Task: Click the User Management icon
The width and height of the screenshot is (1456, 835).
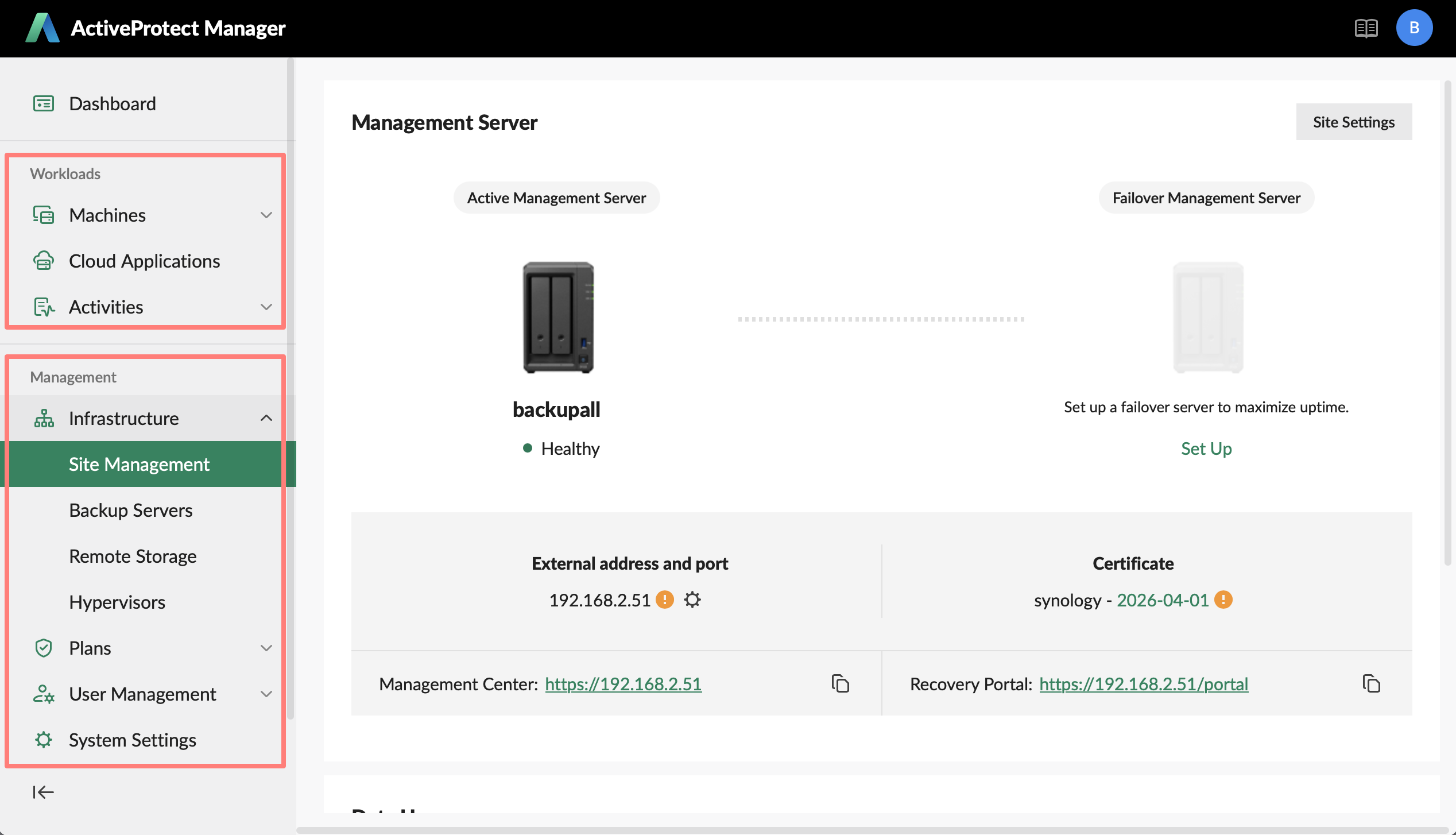Action: coord(44,694)
